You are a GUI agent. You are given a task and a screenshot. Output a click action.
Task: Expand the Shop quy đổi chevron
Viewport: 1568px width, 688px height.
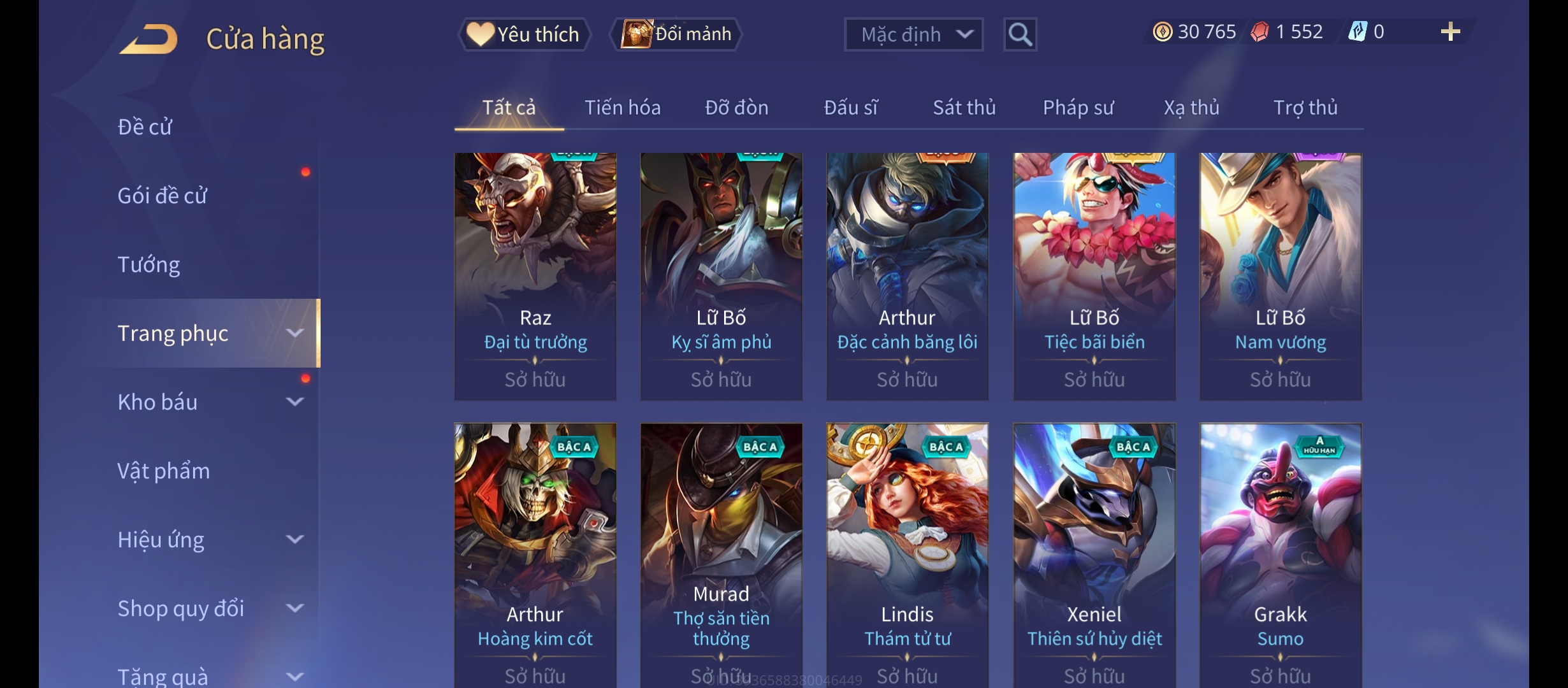(294, 608)
